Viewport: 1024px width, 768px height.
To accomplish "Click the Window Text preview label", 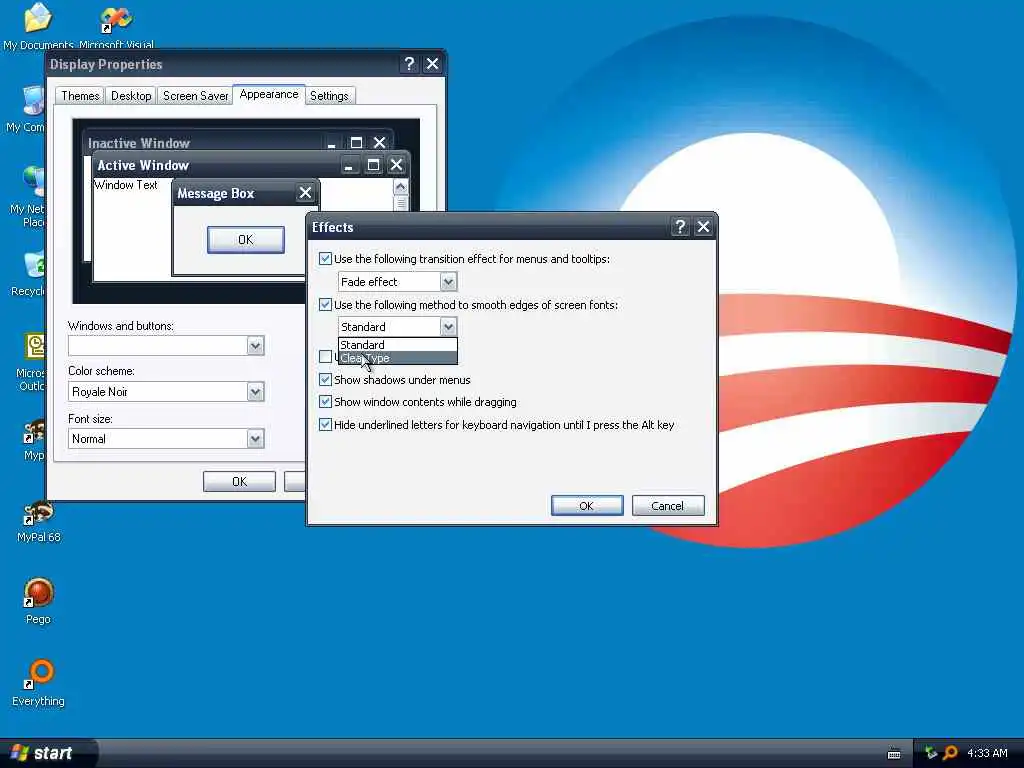I will pyautogui.click(x=126, y=185).
